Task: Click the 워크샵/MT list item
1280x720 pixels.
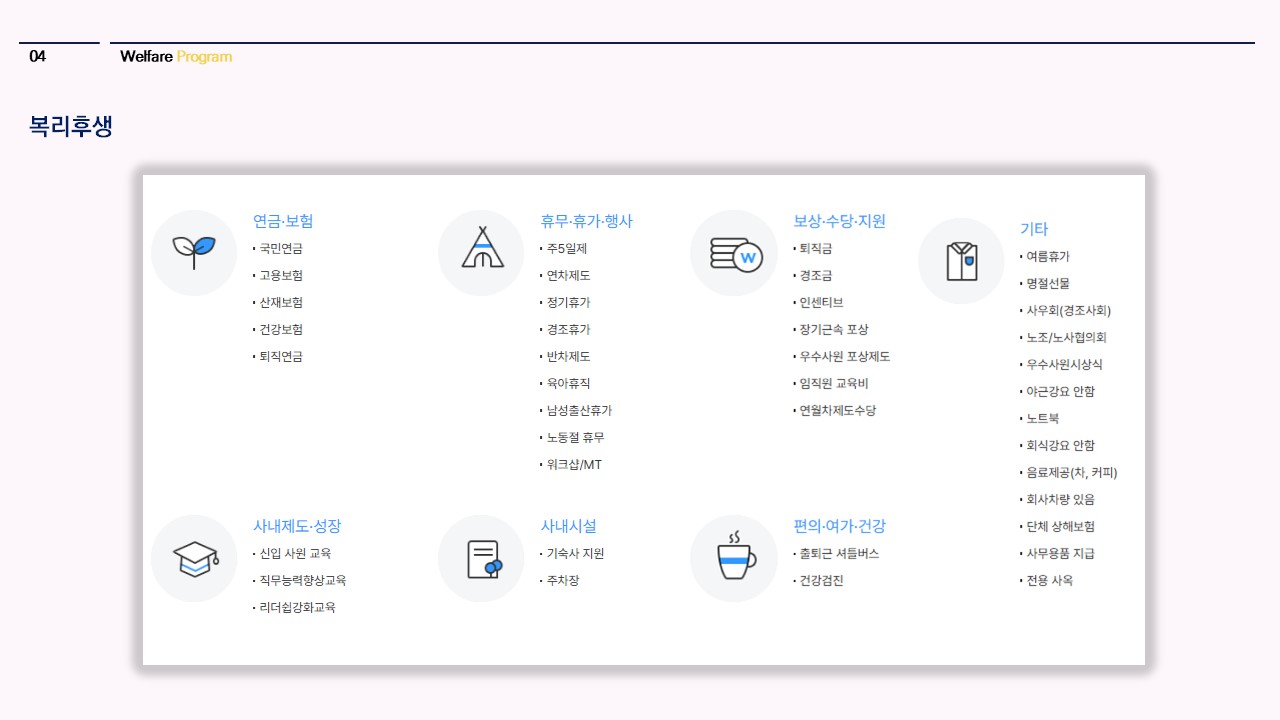Action: pyautogui.click(x=574, y=465)
